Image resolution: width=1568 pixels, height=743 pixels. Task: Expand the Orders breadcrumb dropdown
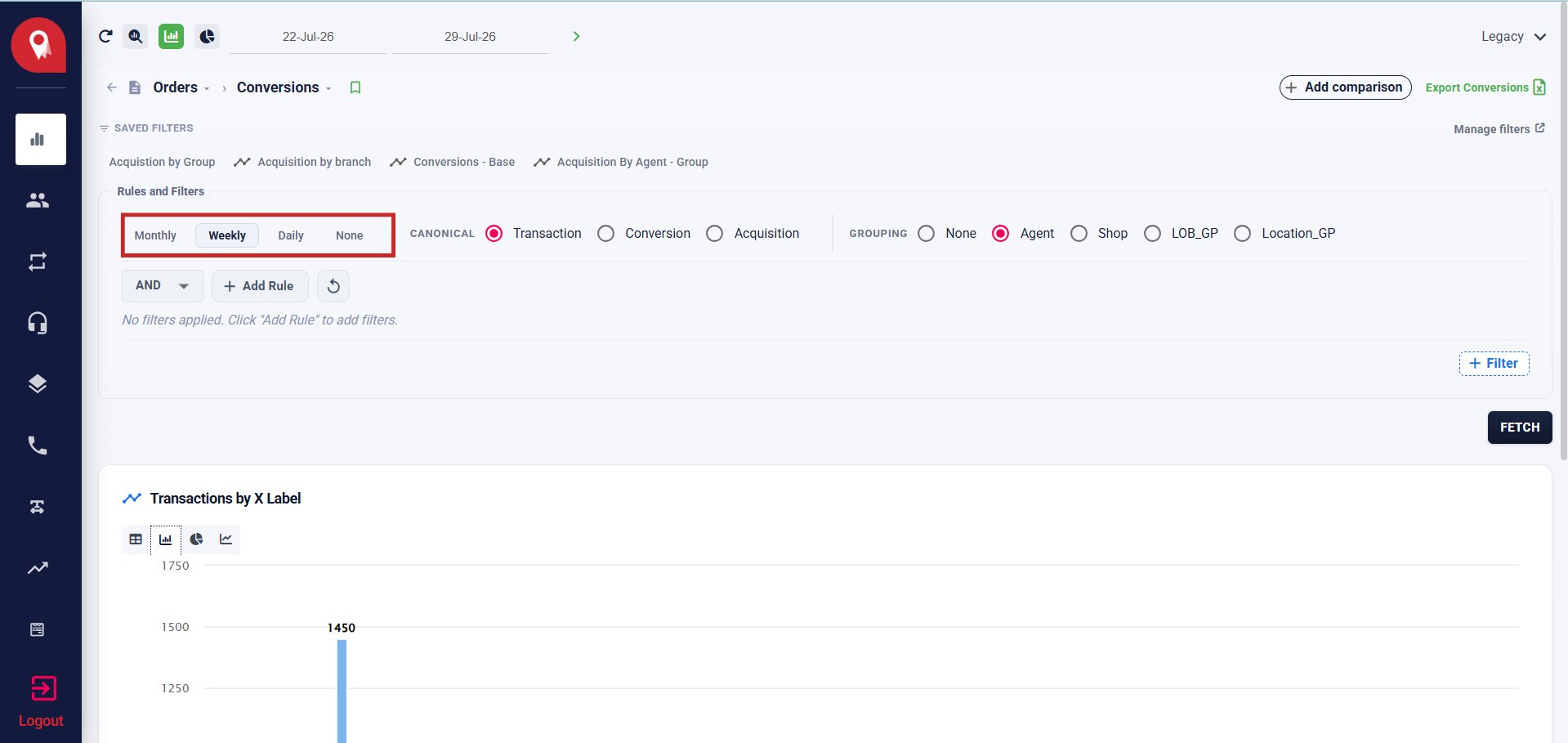point(207,88)
